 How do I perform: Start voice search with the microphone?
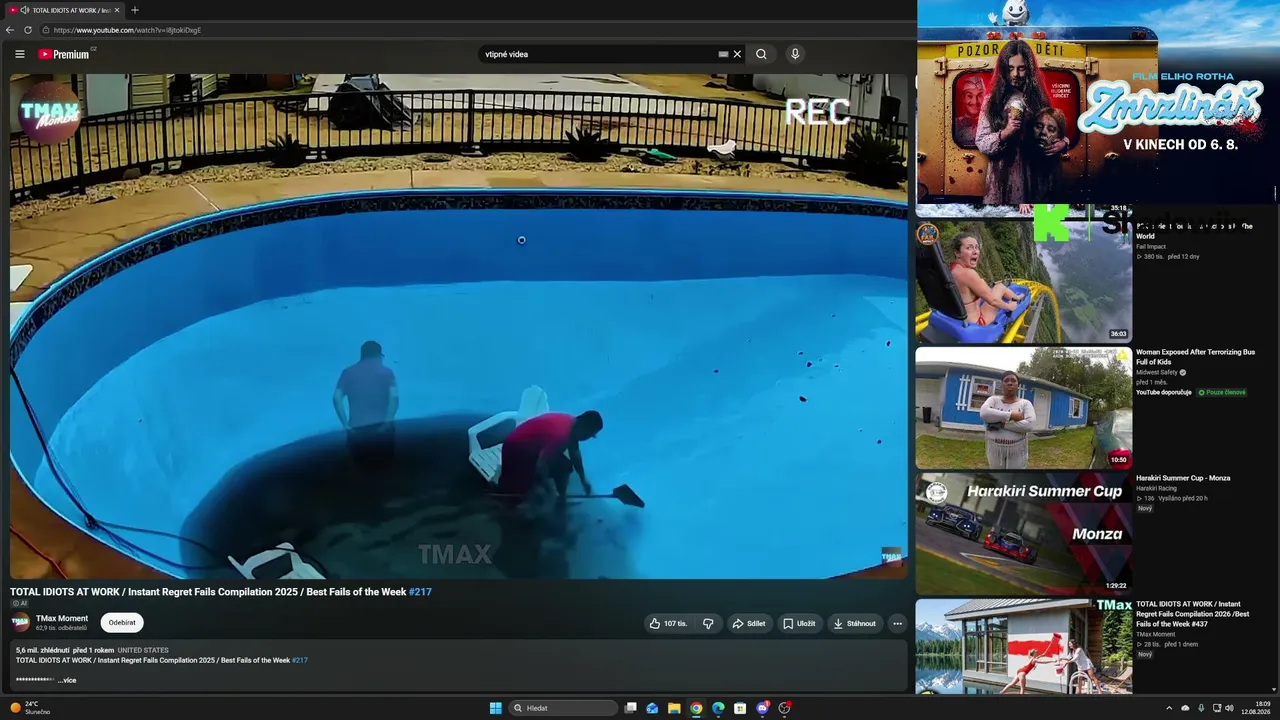coord(795,54)
